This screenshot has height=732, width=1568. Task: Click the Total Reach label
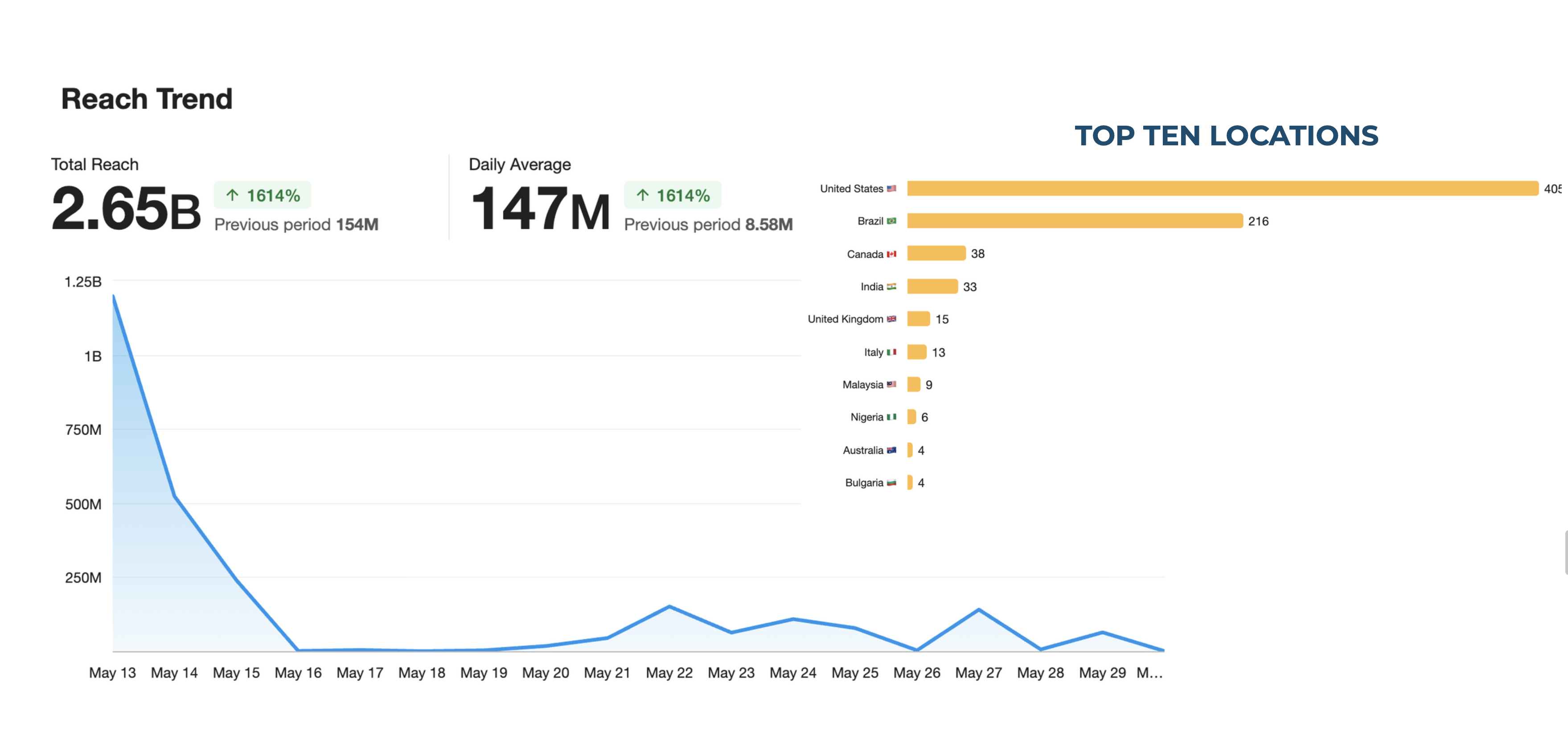click(x=94, y=164)
